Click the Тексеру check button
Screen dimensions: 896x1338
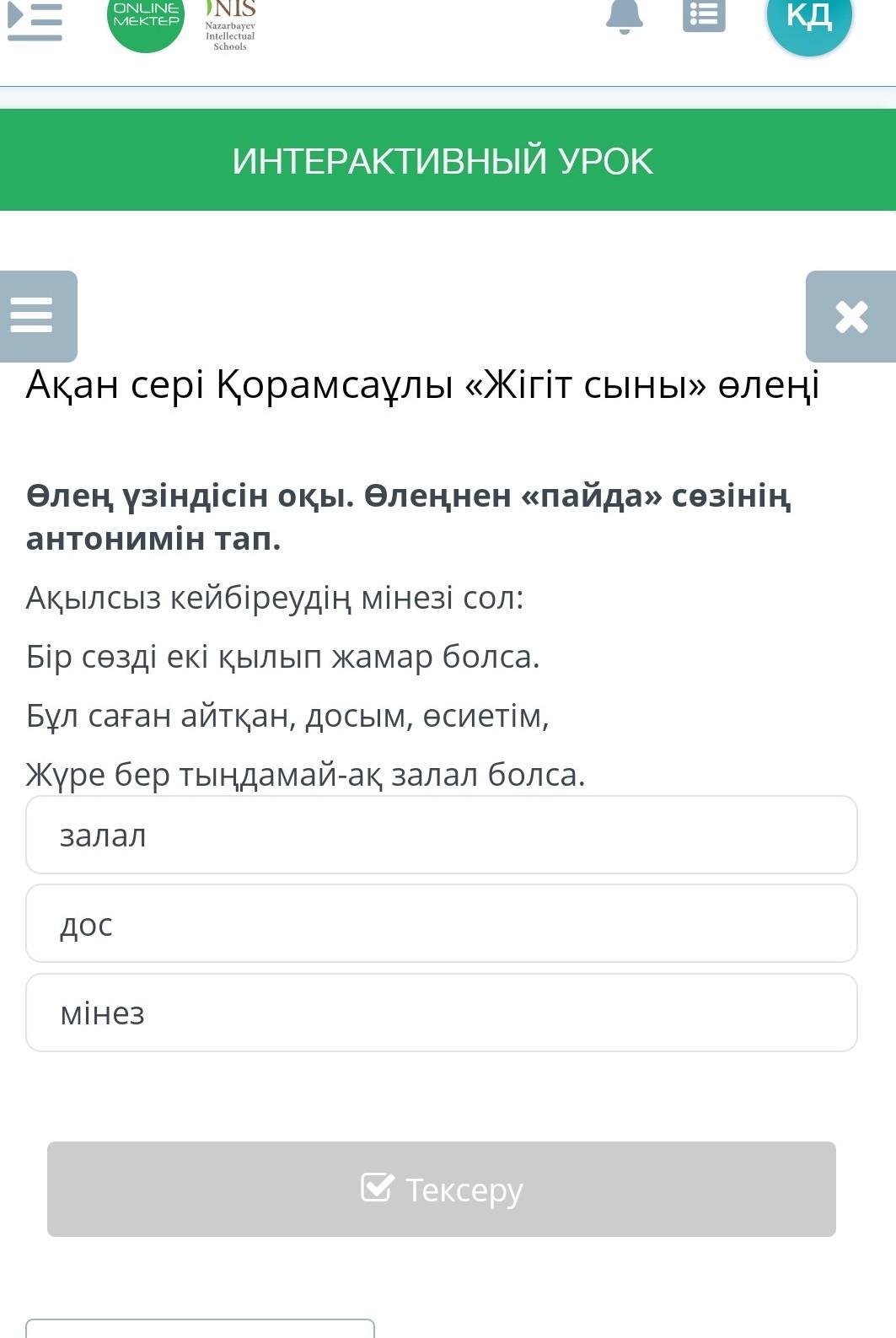click(442, 1189)
